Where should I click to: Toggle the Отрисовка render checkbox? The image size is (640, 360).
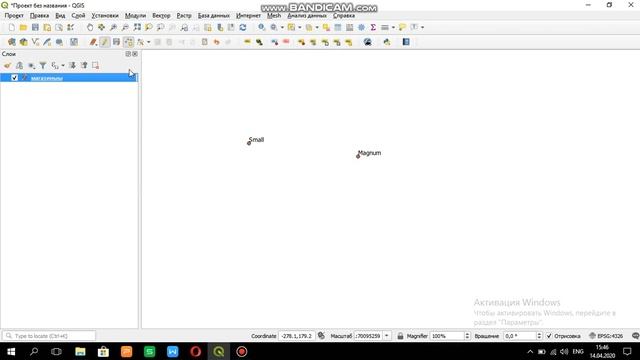pos(549,336)
